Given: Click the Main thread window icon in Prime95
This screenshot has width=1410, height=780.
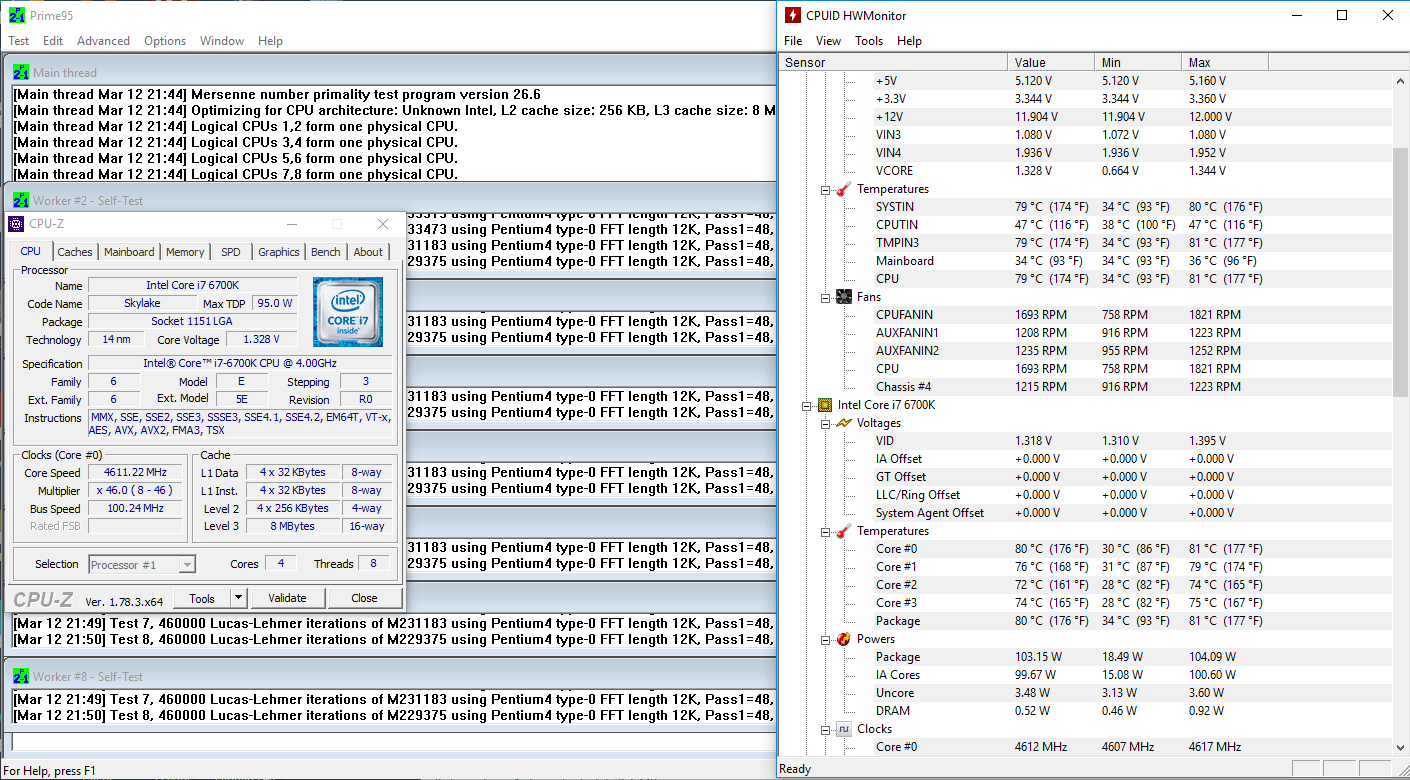Looking at the screenshot, I should click(21, 72).
